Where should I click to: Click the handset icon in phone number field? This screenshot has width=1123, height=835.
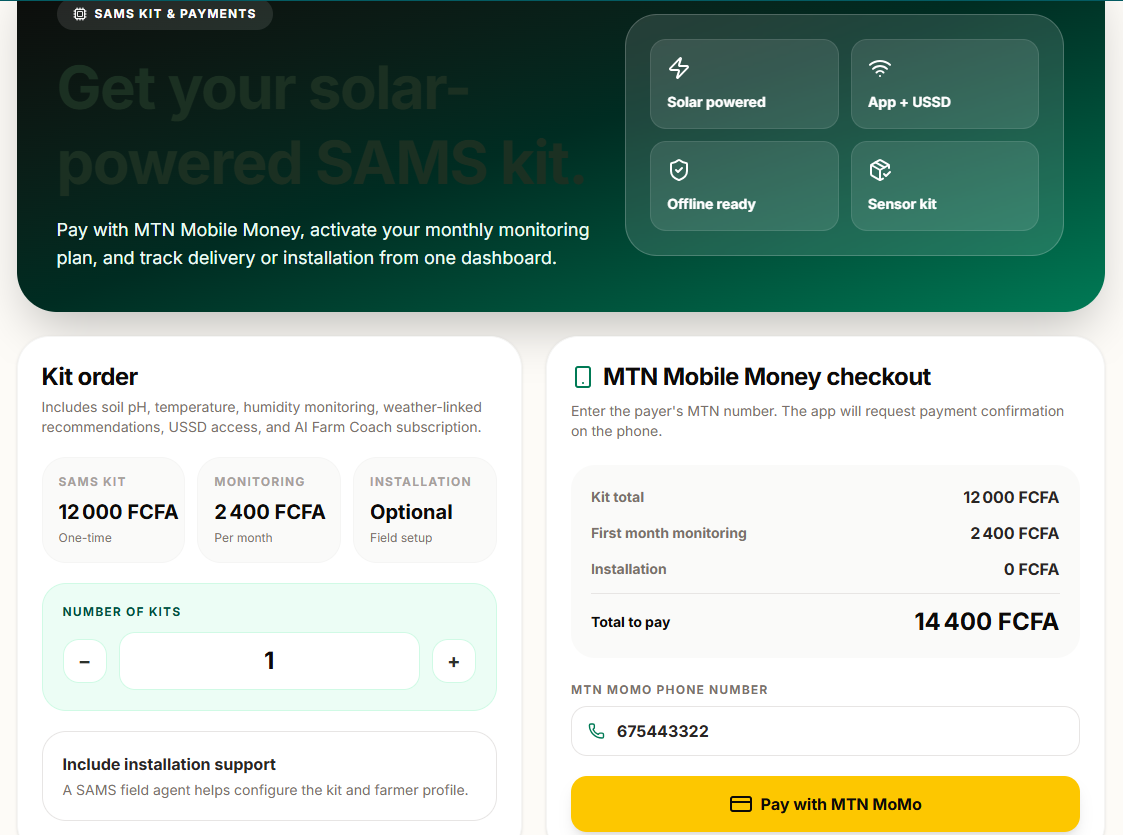click(596, 730)
